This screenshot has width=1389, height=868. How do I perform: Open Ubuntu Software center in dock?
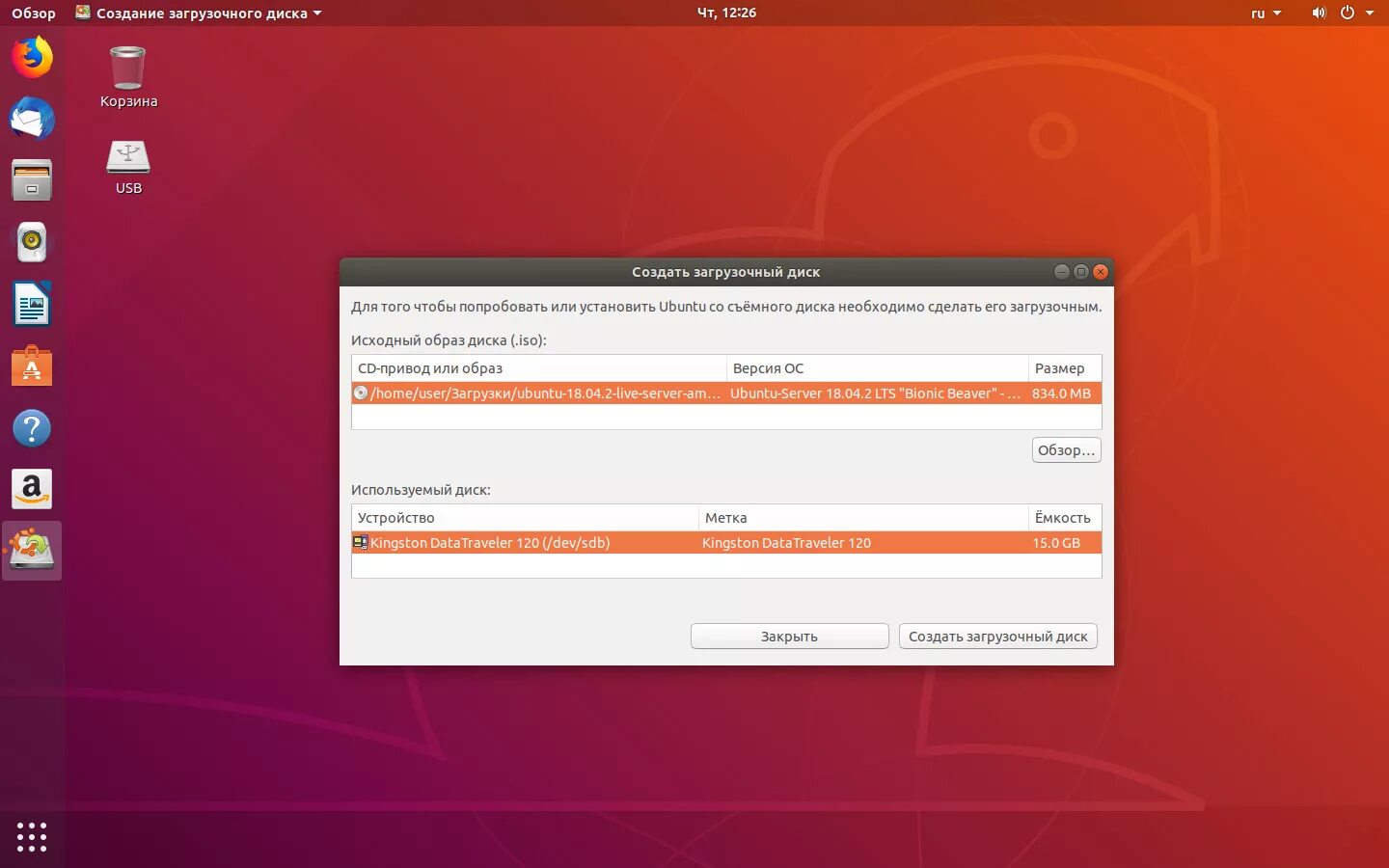(x=32, y=366)
